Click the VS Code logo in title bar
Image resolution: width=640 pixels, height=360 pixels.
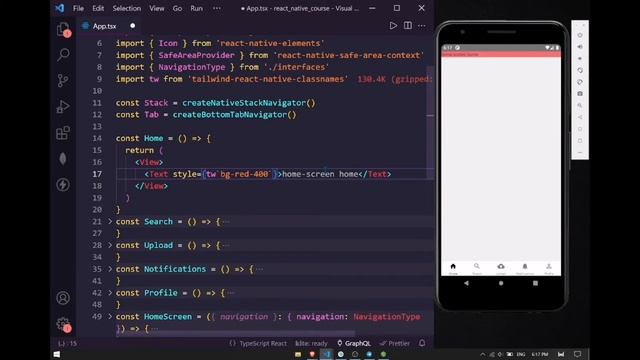point(60,8)
